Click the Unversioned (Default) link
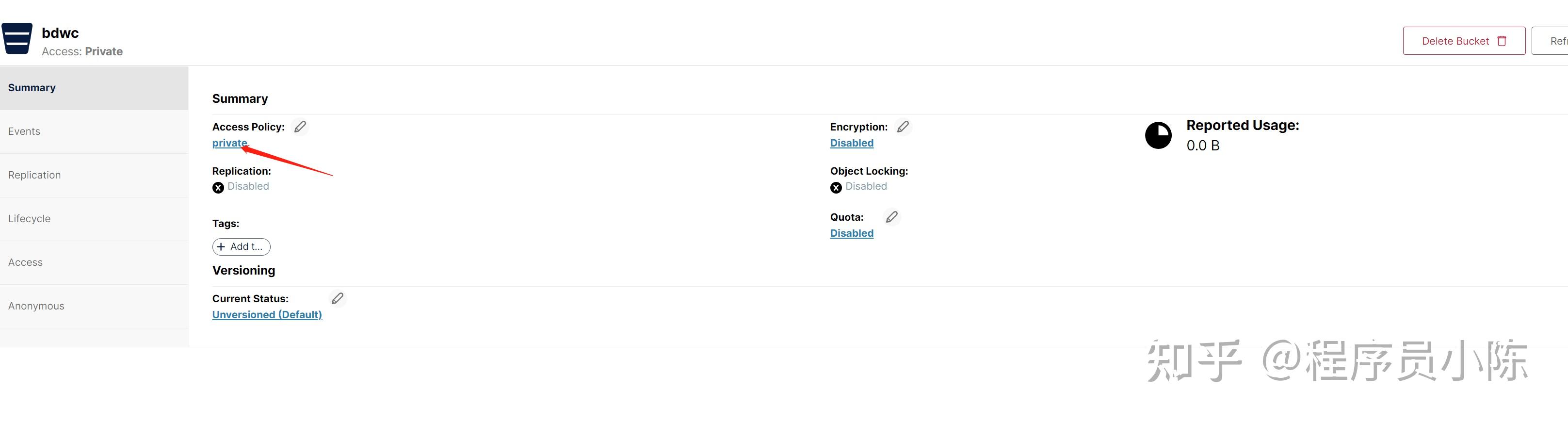This screenshot has height=423, width=1568. [267, 315]
